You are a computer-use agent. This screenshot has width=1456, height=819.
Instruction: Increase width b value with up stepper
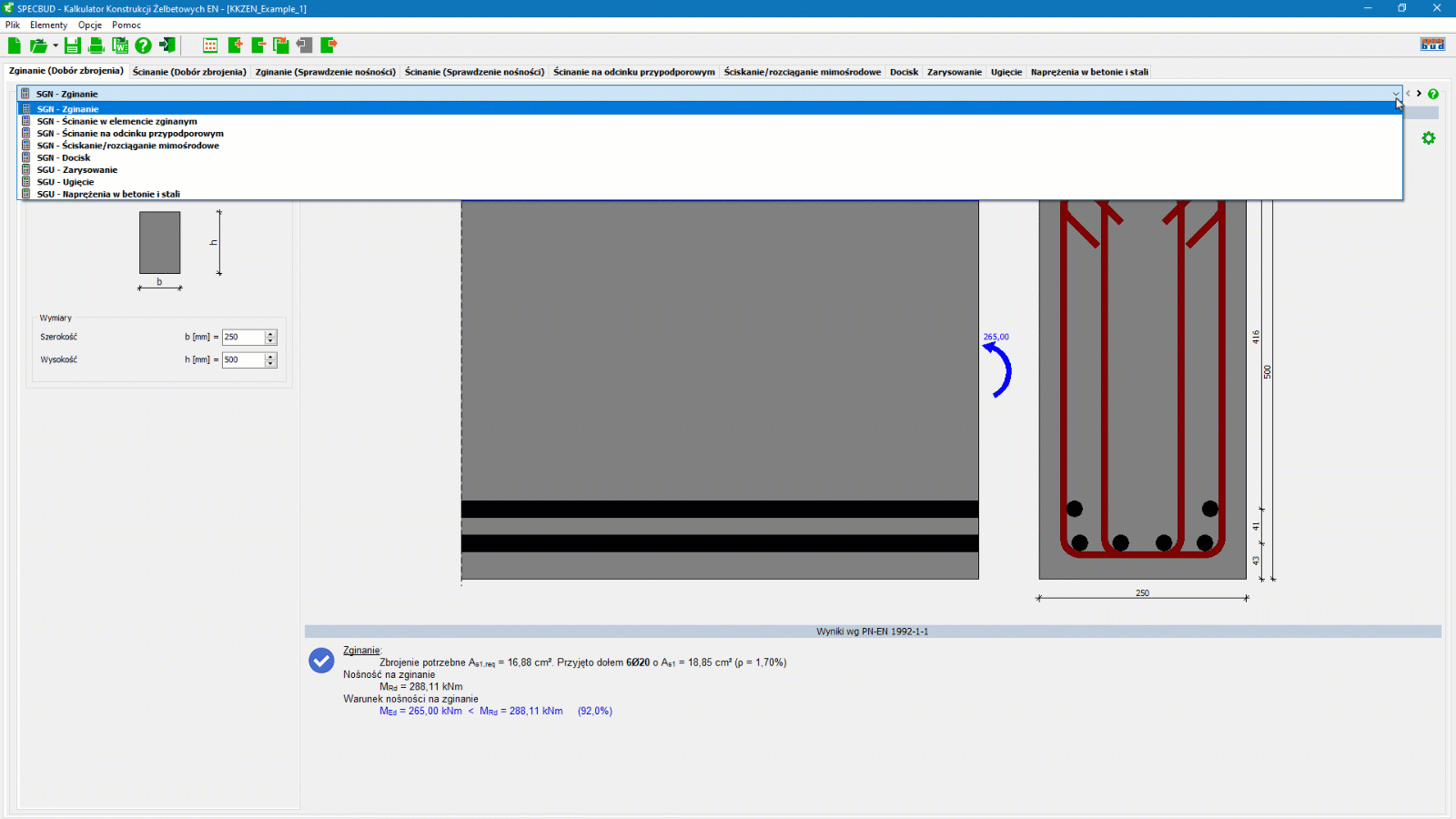[x=270, y=334]
